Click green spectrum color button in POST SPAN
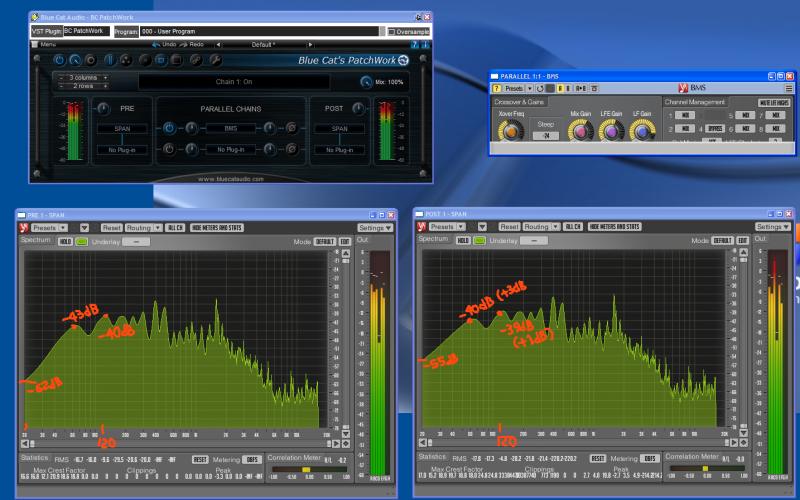The height and width of the screenshot is (500, 800). (x=479, y=240)
